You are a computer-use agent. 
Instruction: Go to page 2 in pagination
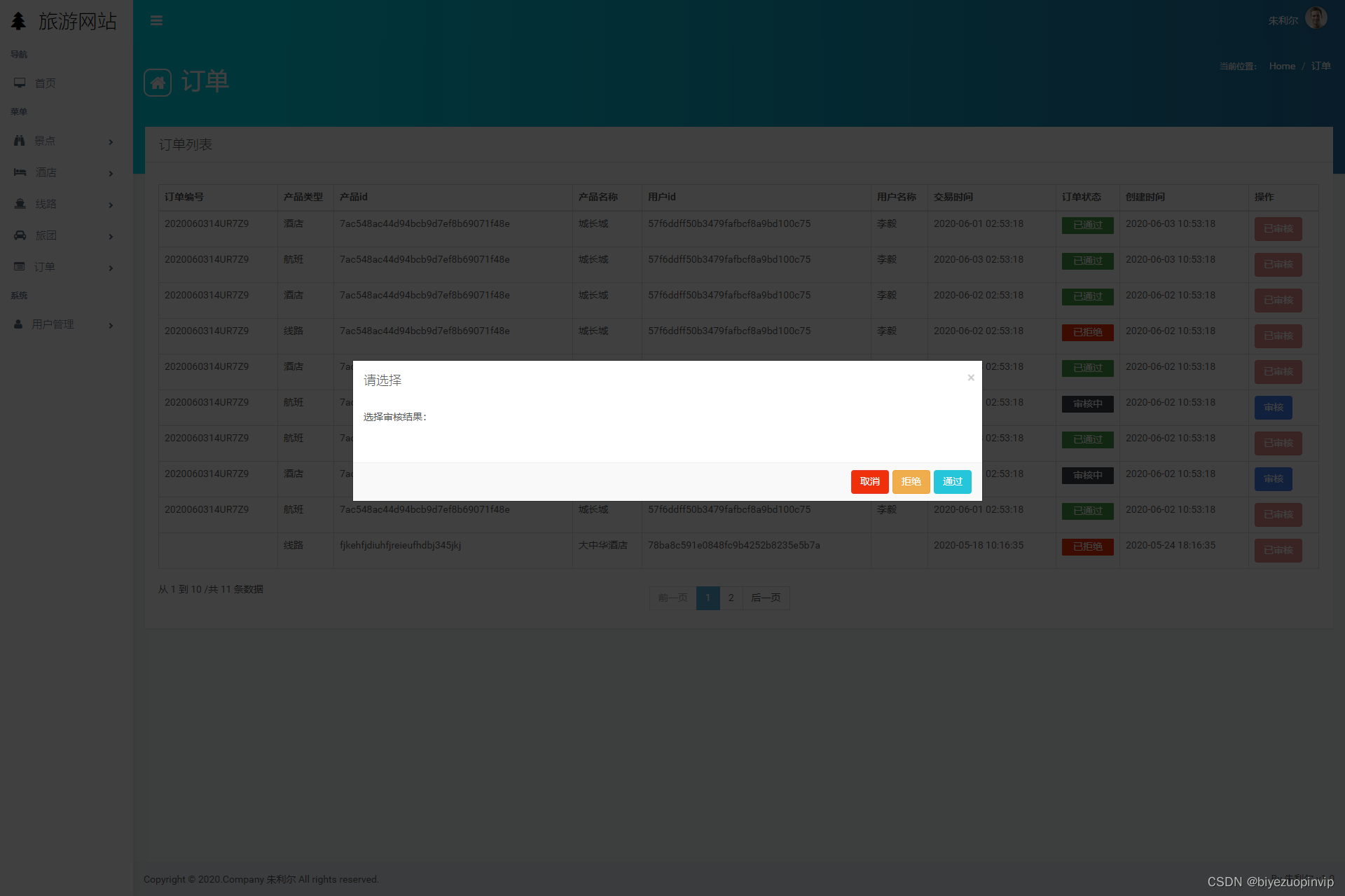coord(731,598)
